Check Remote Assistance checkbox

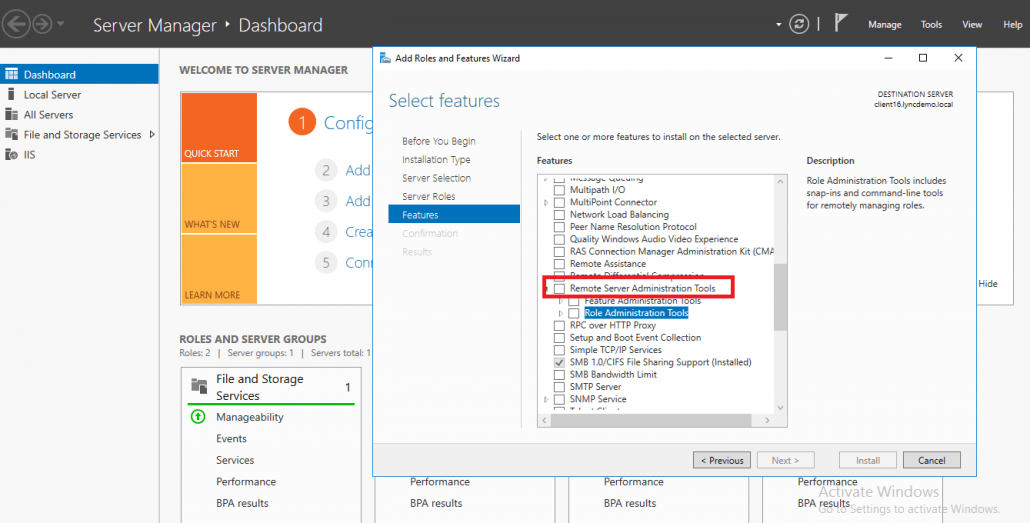tap(559, 264)
